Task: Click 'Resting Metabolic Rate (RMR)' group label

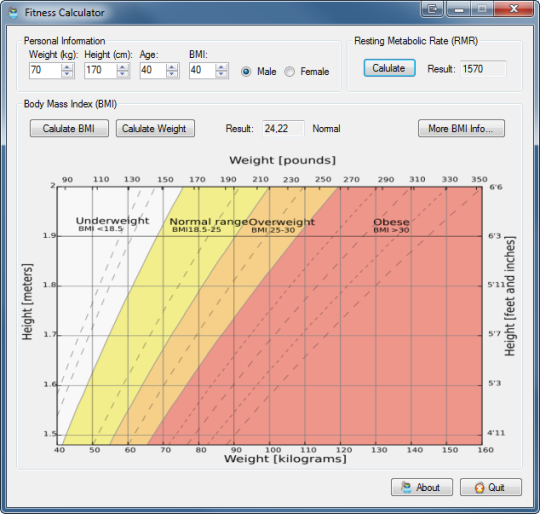Action: (416, 41)
